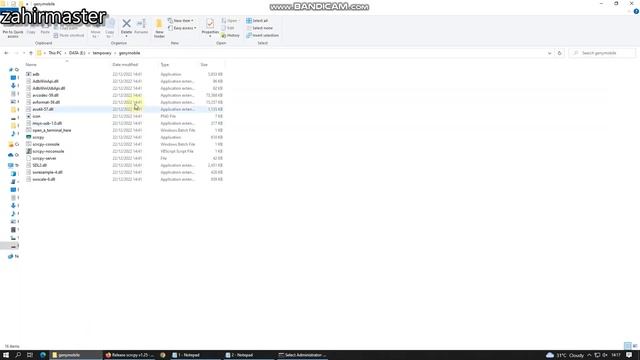Screen dimensions: 640x360
Task: Show hidden tray icons chevron
Action: [589, 355]
